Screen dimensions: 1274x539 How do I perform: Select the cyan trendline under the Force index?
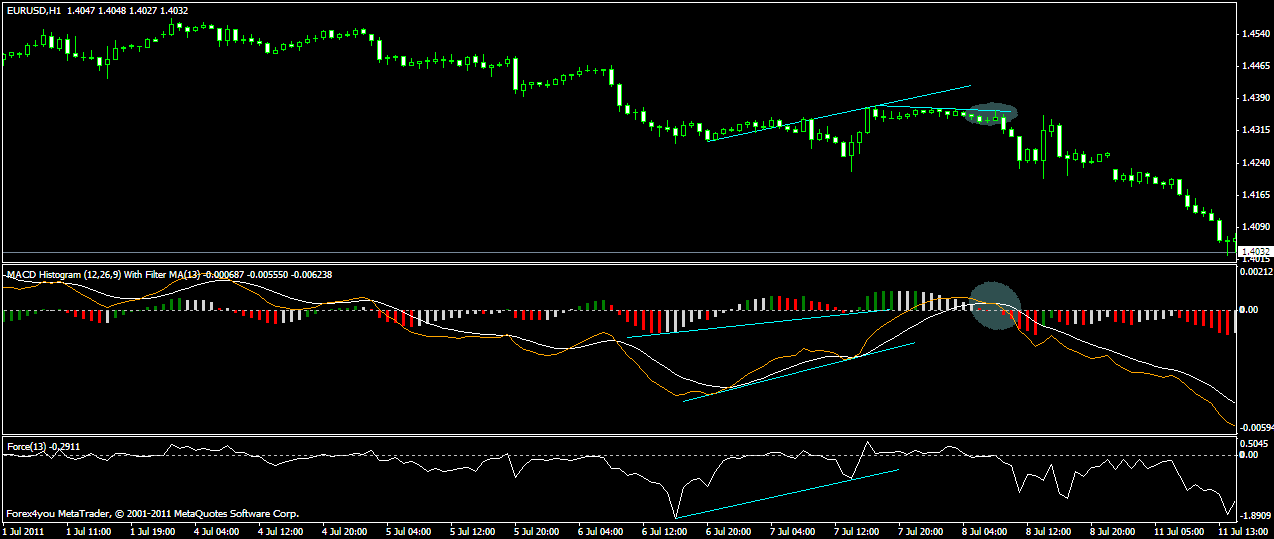[x=788, y=493]
